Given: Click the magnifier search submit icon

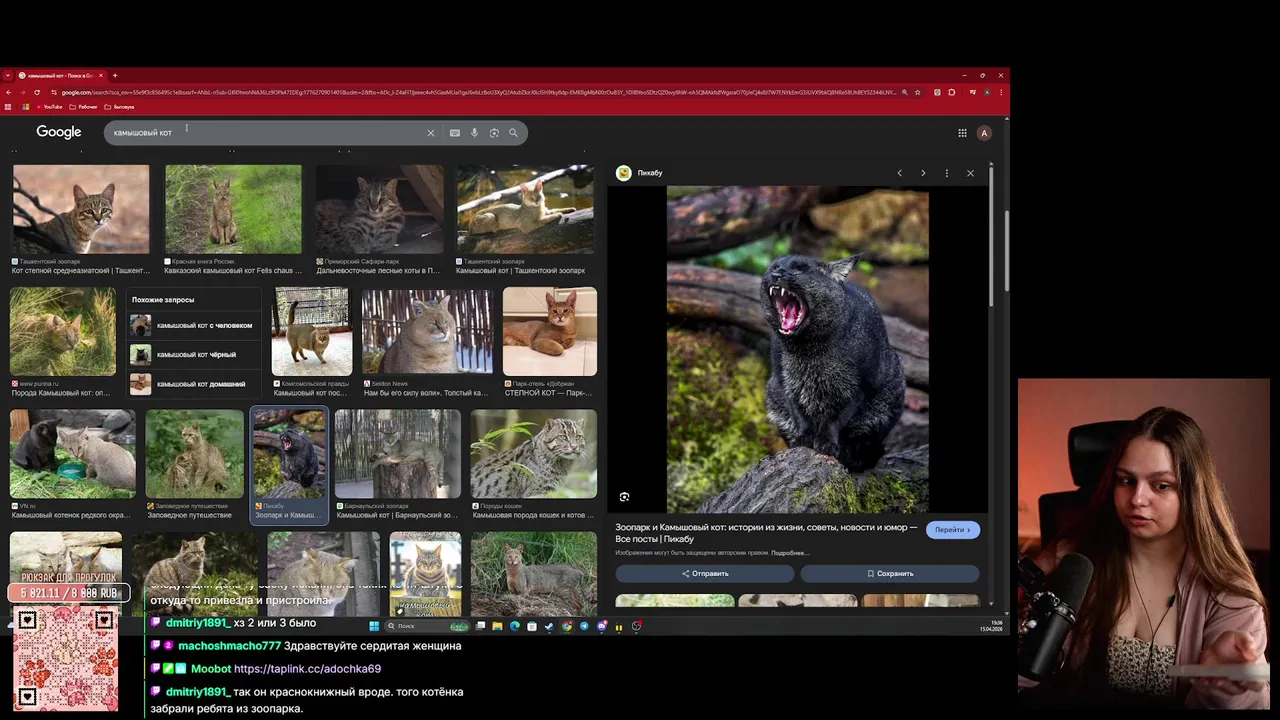Looking at the screenshot, I should point(513,133).
